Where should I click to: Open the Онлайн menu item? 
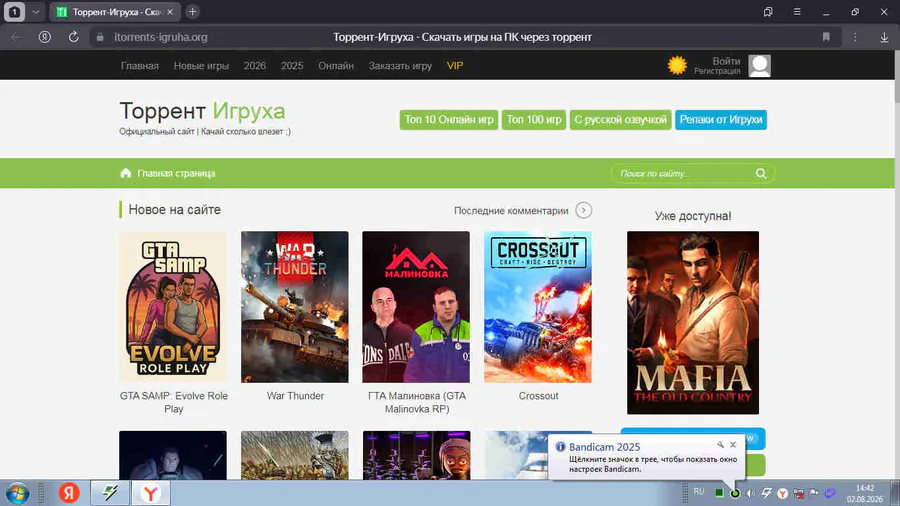336,65
